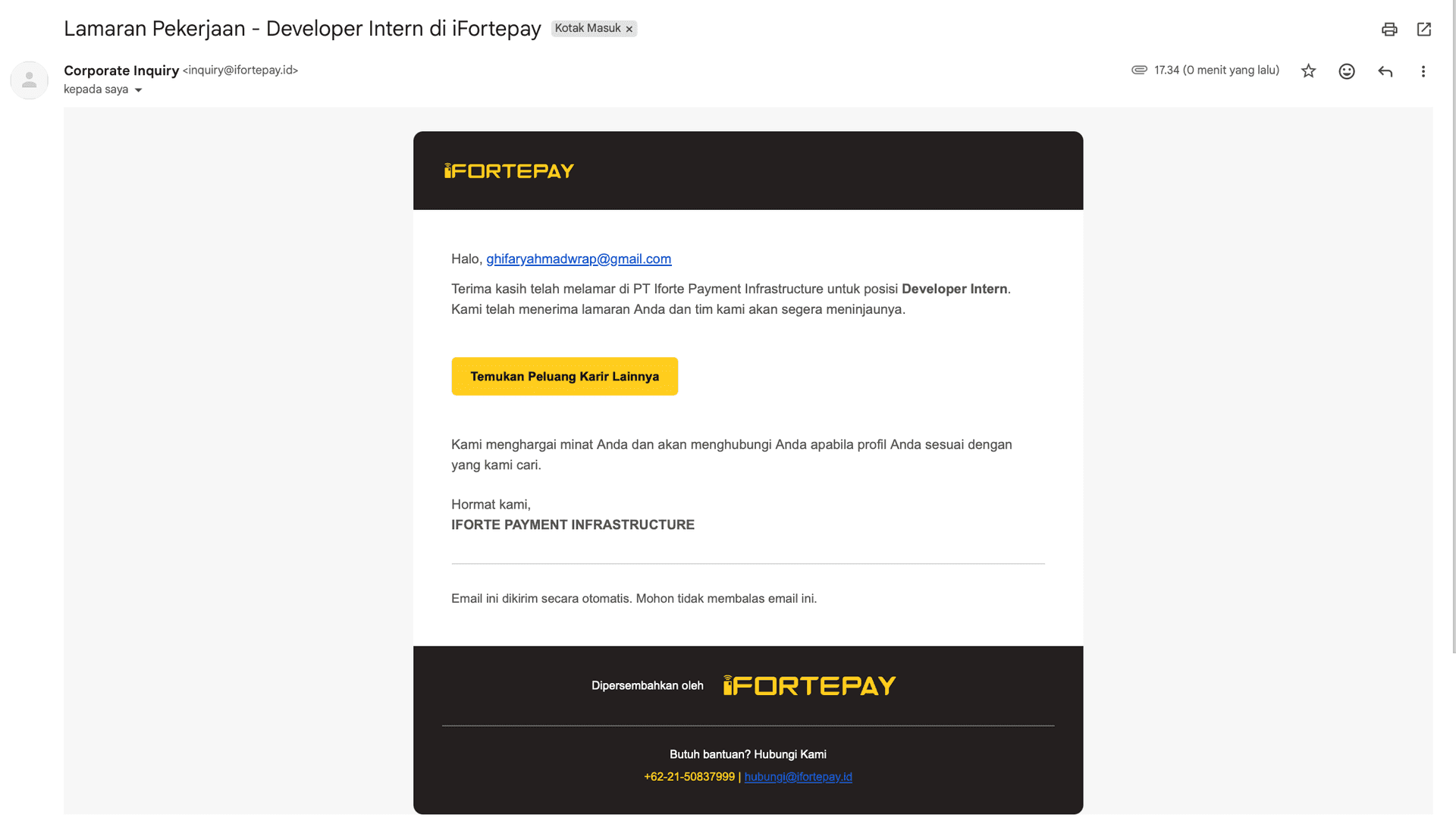Add an emoji reaction to the email
1456x824 pixels.
coord(1346,71)
